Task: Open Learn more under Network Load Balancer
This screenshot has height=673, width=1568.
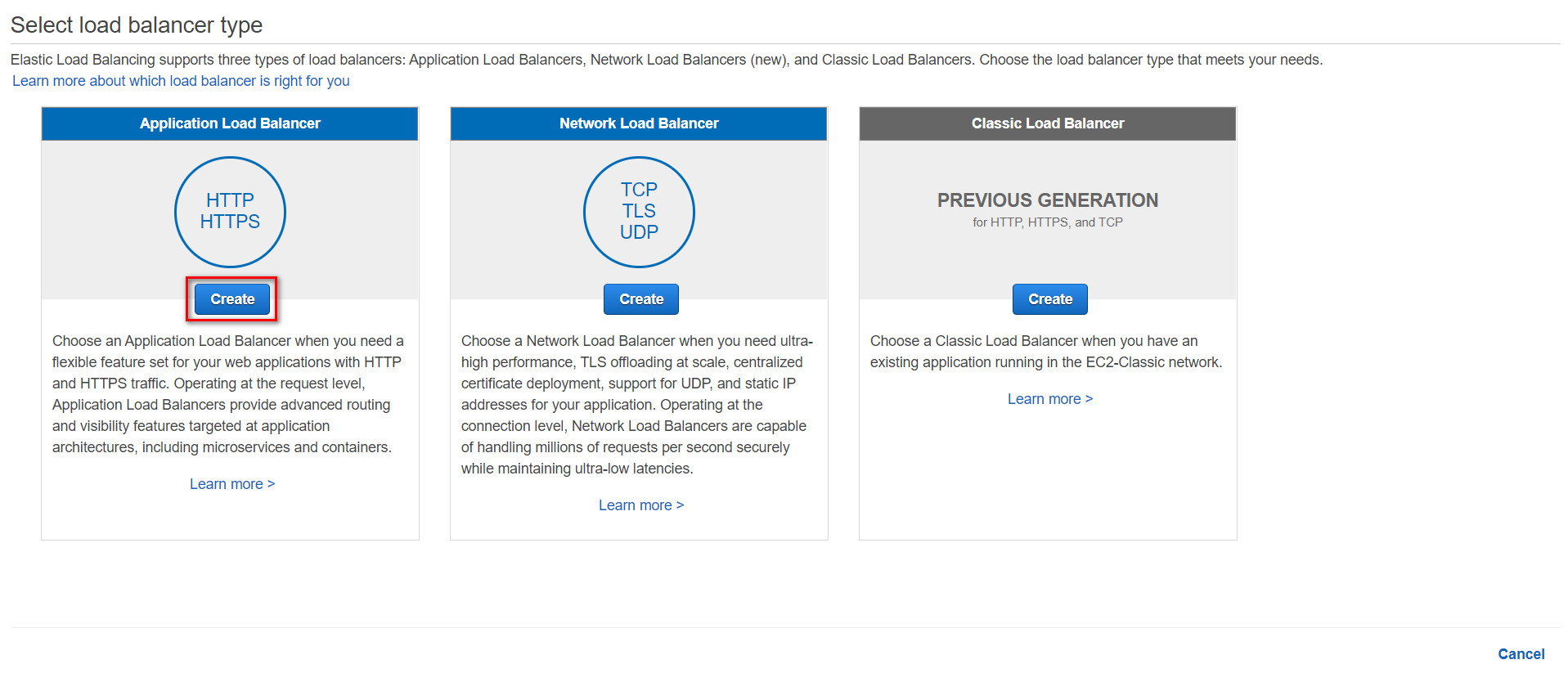Action: (x=641, y=505)
